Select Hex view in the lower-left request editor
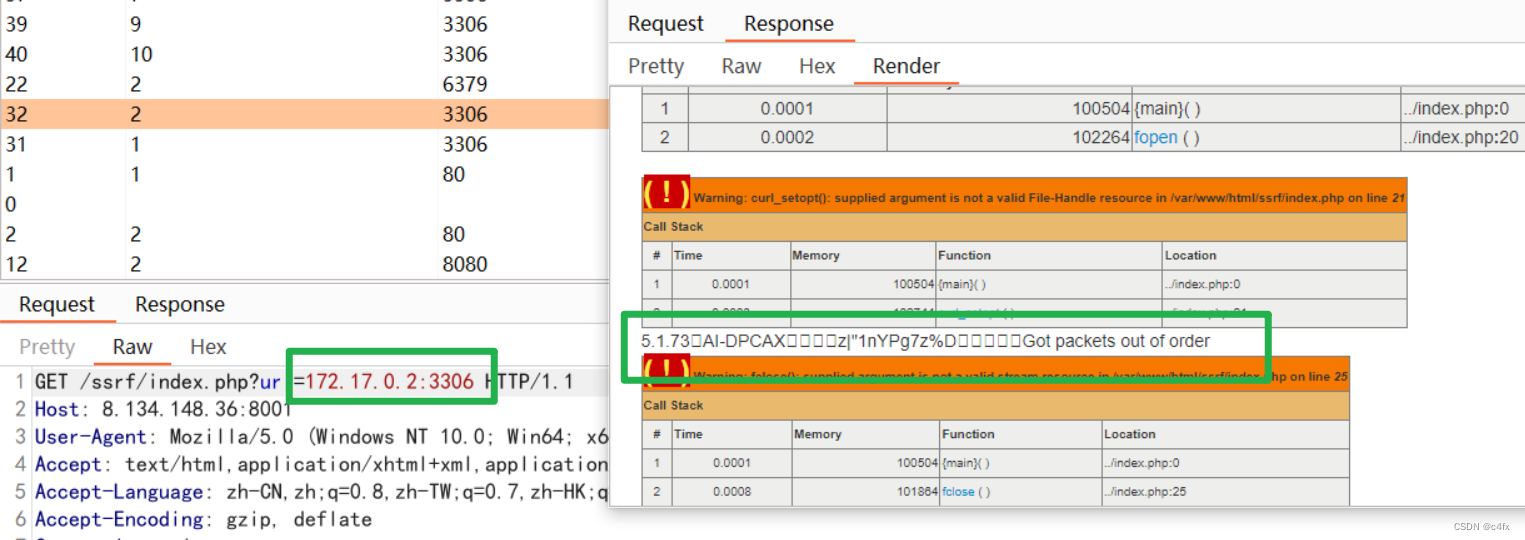This screenshot has width=1525, height=540. pos(208,347)
